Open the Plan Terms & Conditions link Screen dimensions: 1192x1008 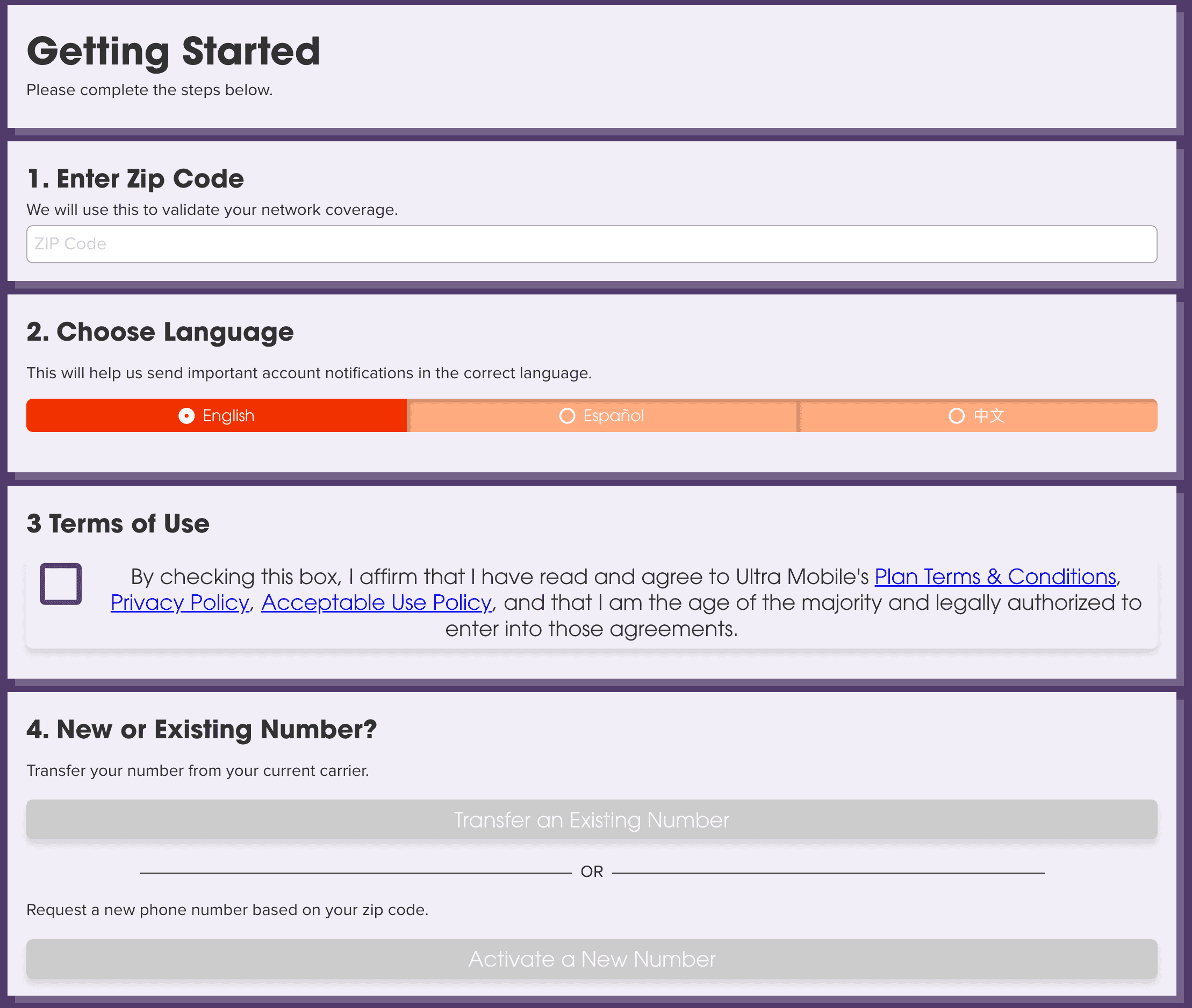(x=995, y=577)
